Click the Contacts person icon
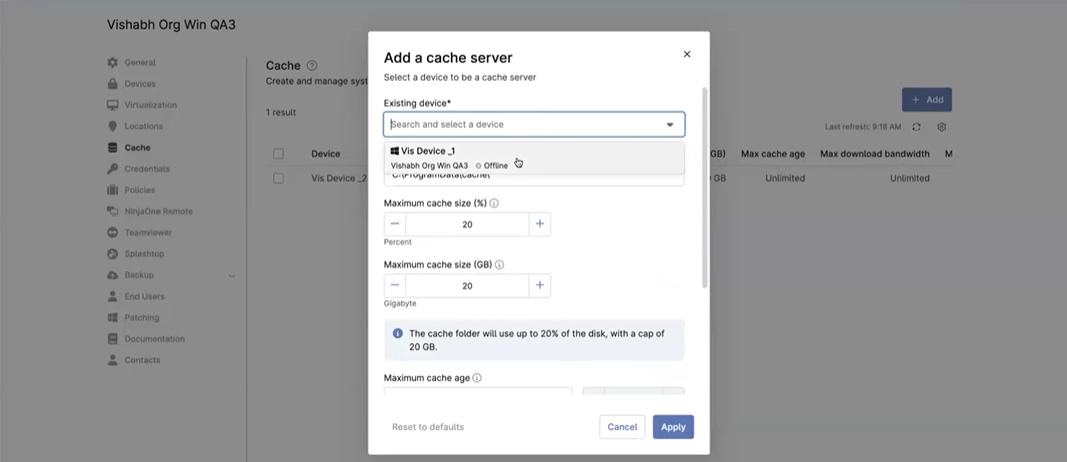 [112, 360]
